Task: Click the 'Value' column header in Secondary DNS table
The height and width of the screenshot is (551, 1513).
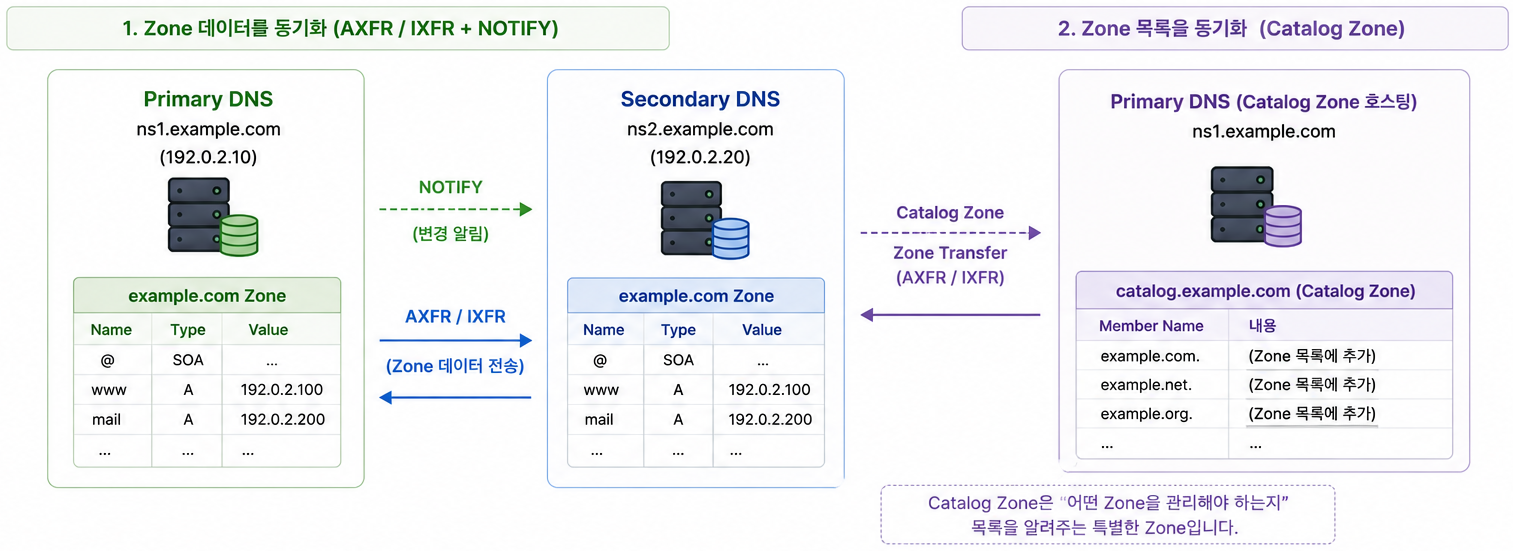Action: [x=762, y=329]
